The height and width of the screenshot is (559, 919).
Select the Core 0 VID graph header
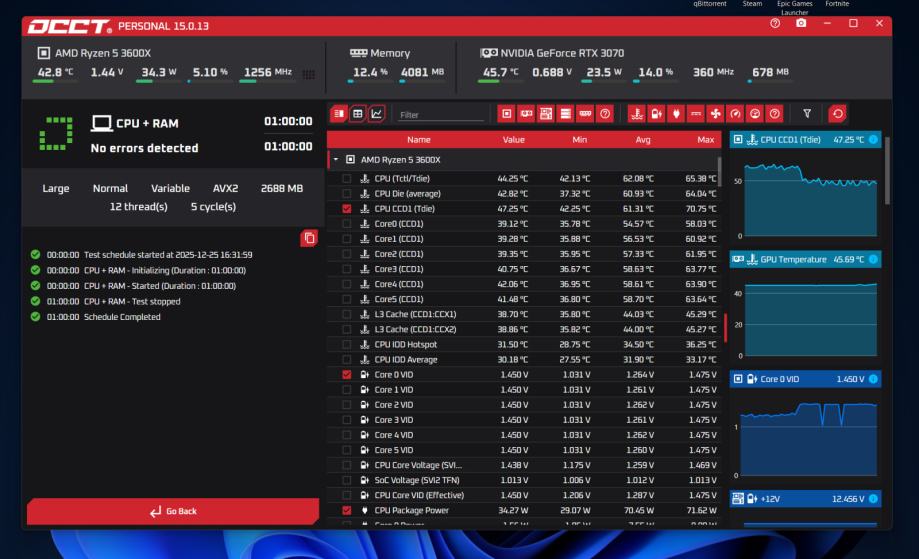805,379
